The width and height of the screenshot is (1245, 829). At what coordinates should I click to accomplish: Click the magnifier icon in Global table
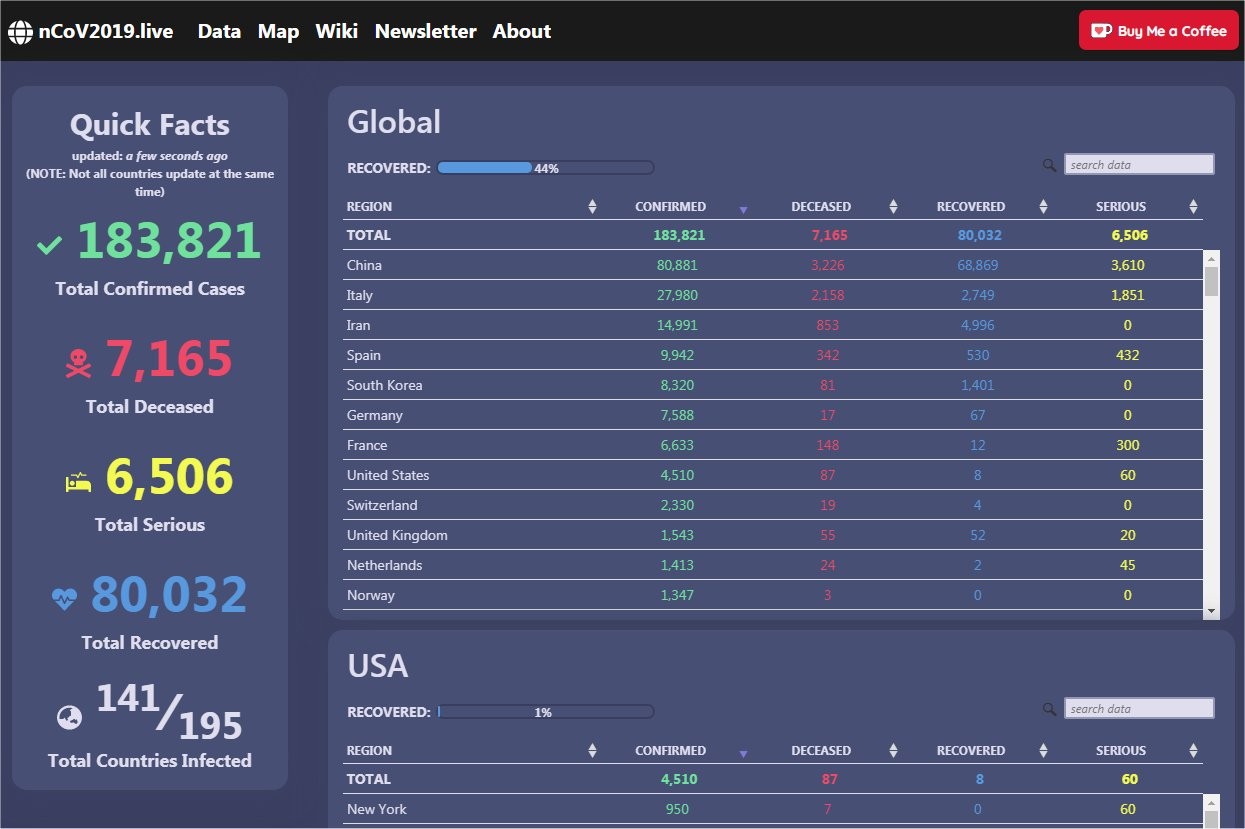pos(1049,165)
